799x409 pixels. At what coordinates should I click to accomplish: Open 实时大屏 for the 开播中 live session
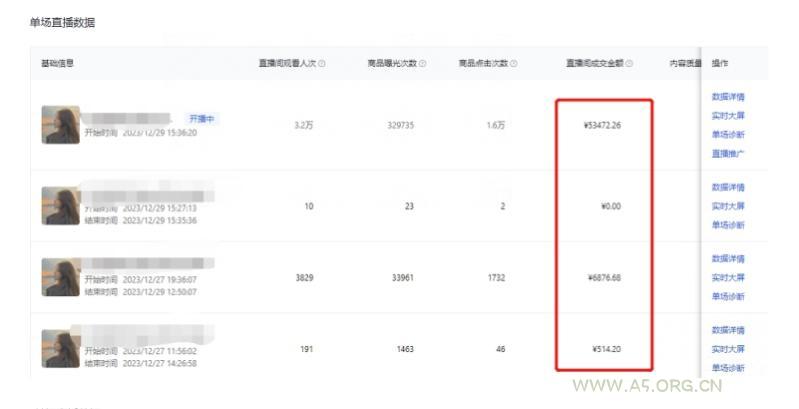pos(728,116)
